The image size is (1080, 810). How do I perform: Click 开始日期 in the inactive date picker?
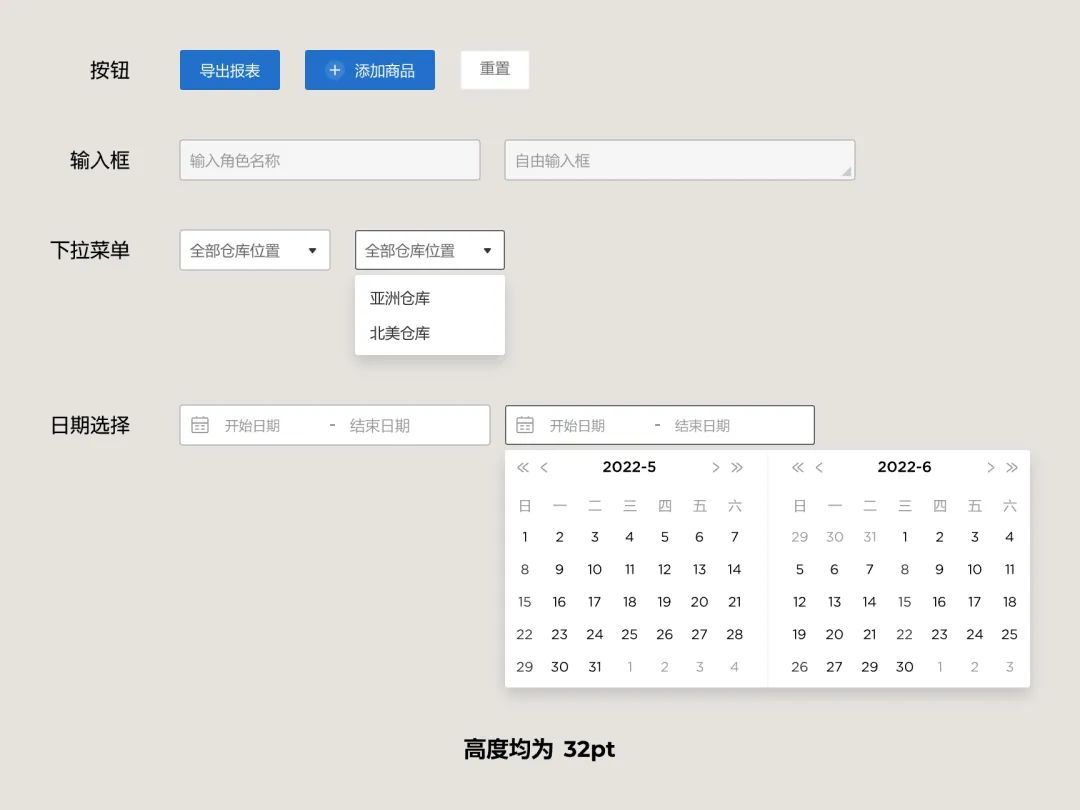pyautogui.click(x=252, y=426)
